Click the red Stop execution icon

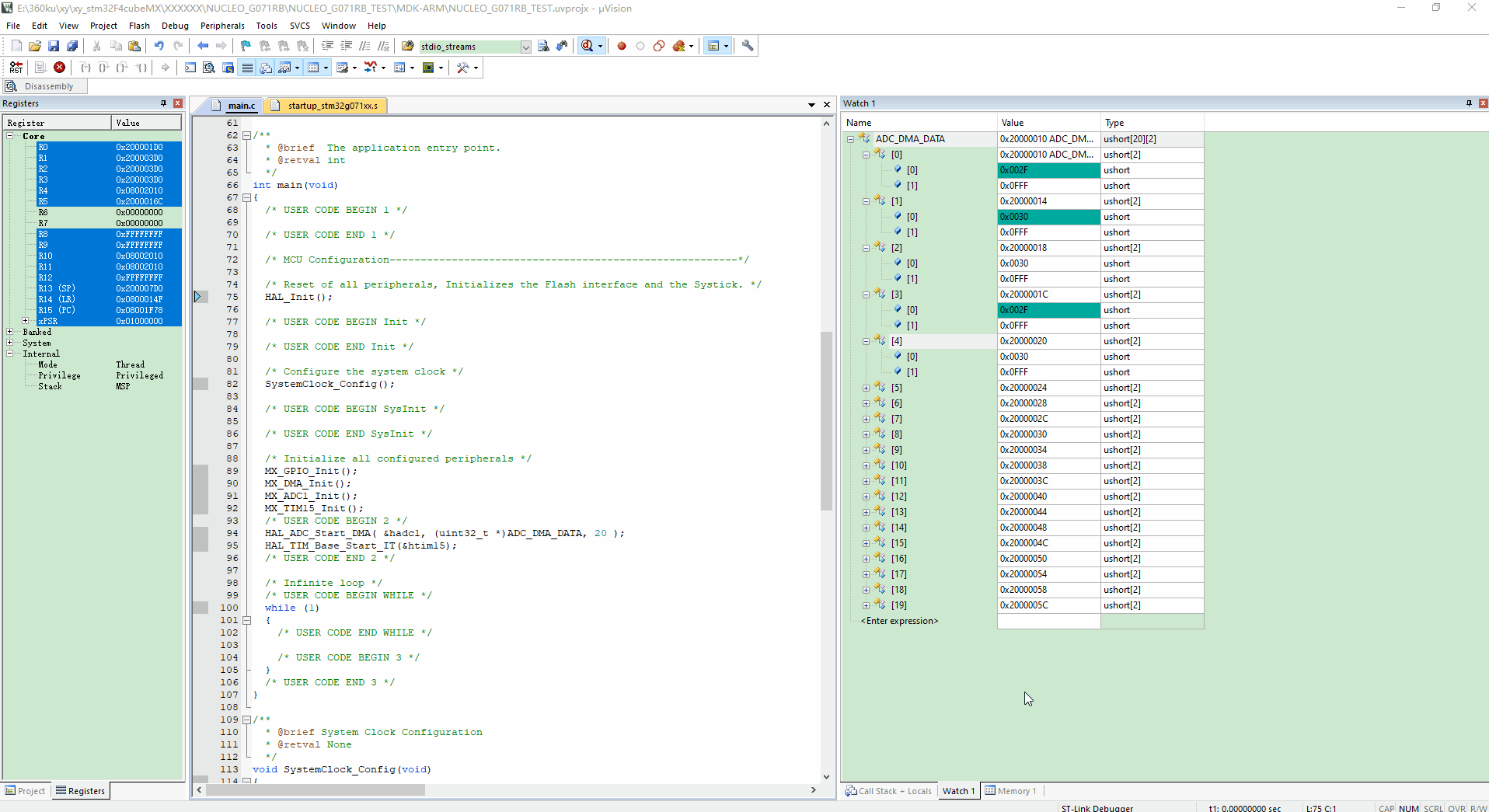pos(59,68)
